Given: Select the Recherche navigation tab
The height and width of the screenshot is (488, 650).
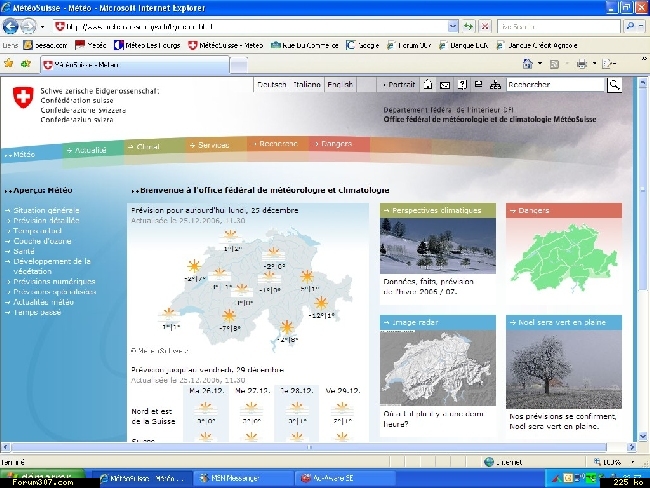Looking at the screenshot, I should [x=276, y=143].
